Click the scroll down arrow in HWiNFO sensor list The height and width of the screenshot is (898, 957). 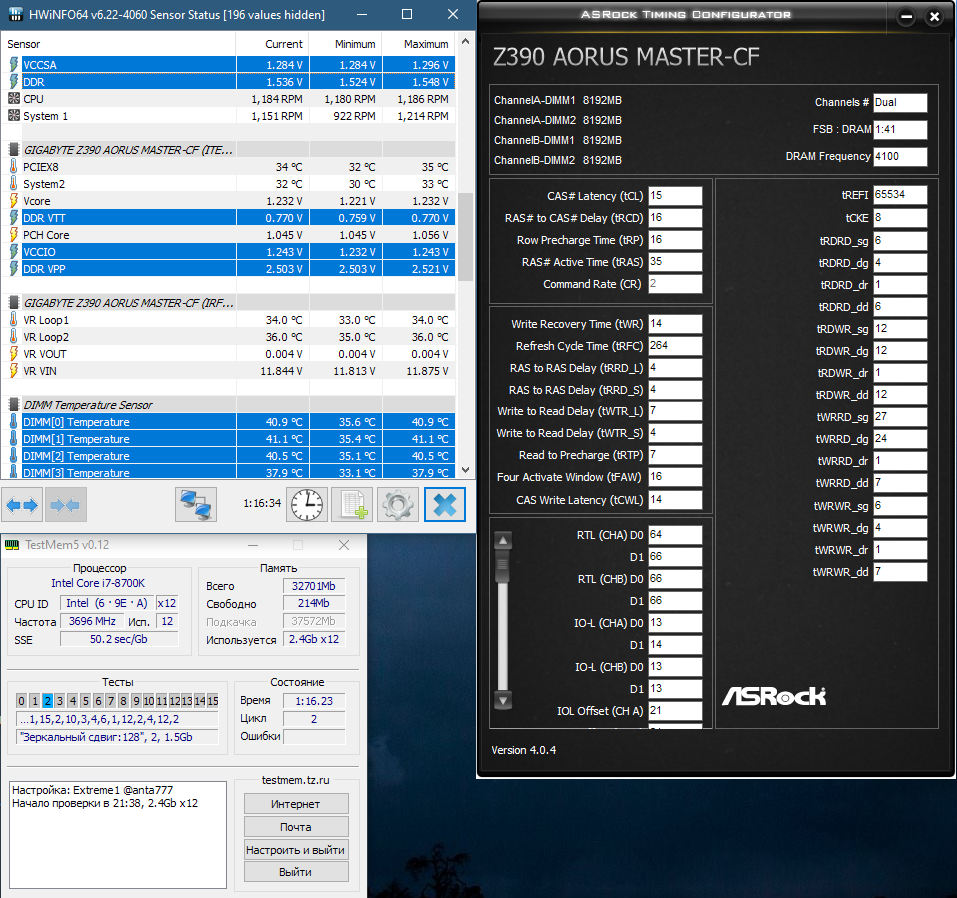[x=466, y=470]
